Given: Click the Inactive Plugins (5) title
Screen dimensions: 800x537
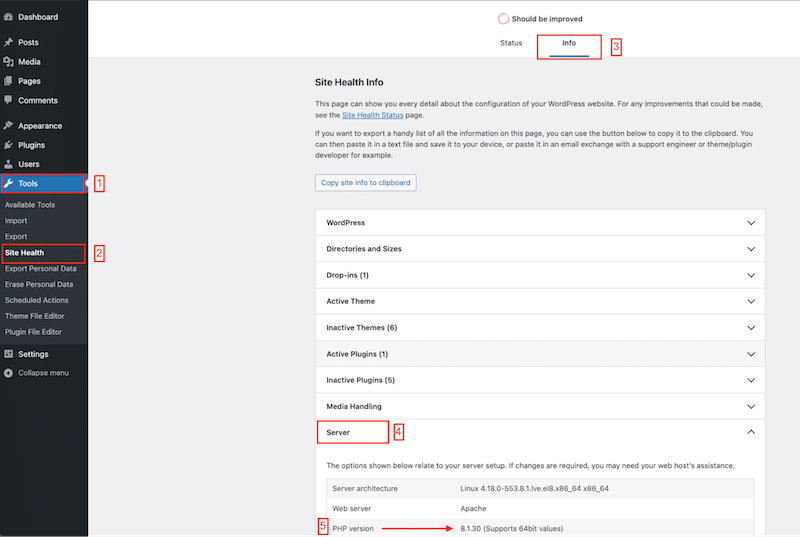Looking at the screenshot, I should (360, 380).
